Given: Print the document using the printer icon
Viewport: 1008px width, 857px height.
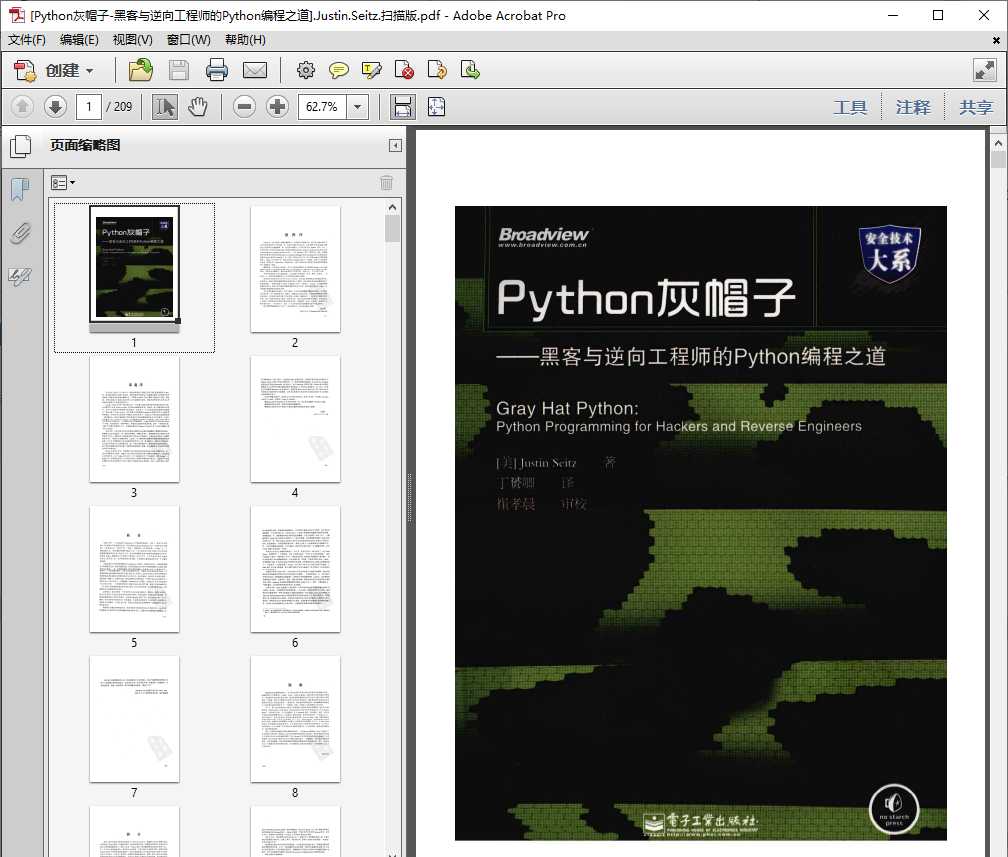Looking at the screenshot, I should [217, 69].
